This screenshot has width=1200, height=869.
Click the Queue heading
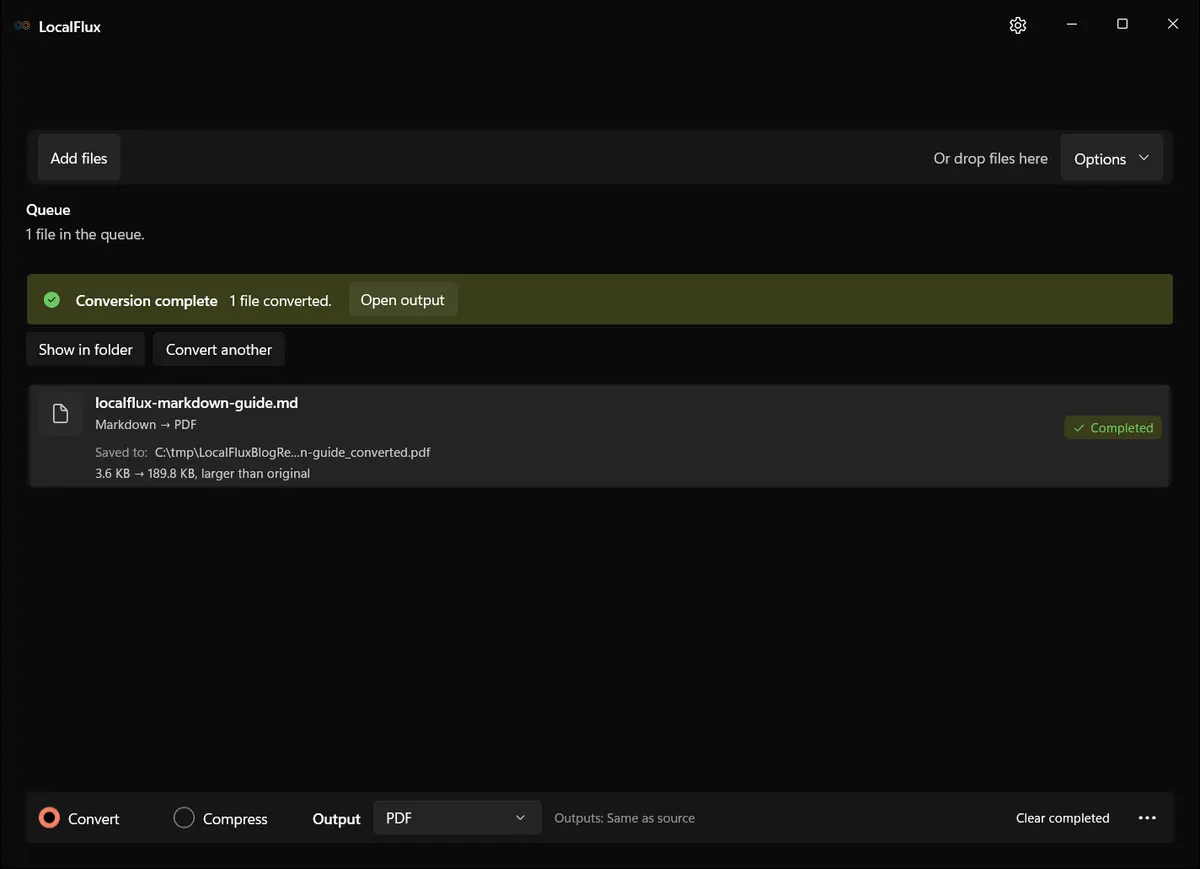click(48, 210)
